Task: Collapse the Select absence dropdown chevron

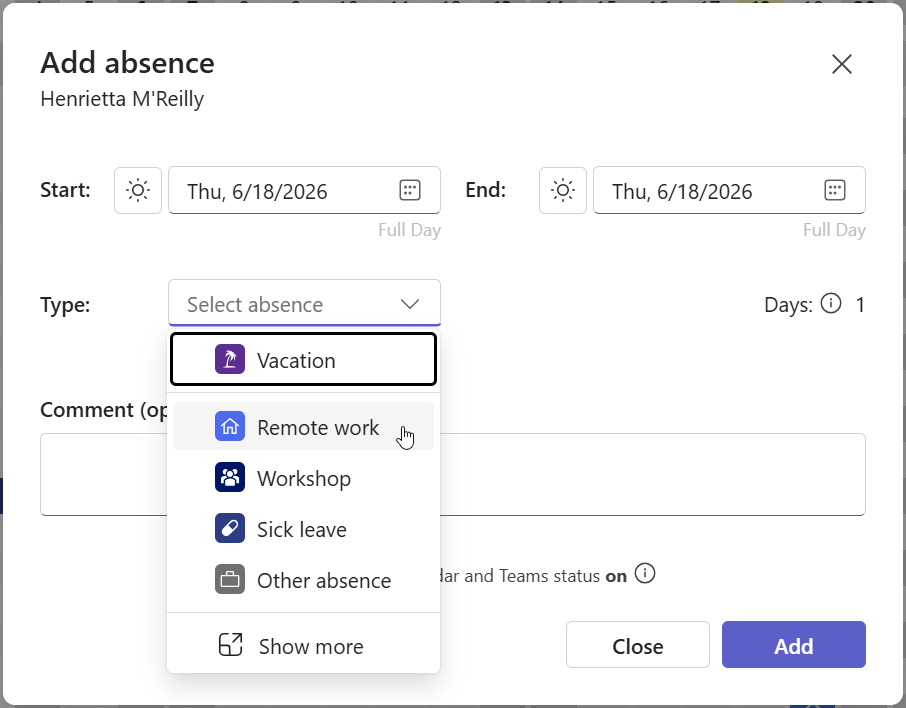Action: coord(410,304)
